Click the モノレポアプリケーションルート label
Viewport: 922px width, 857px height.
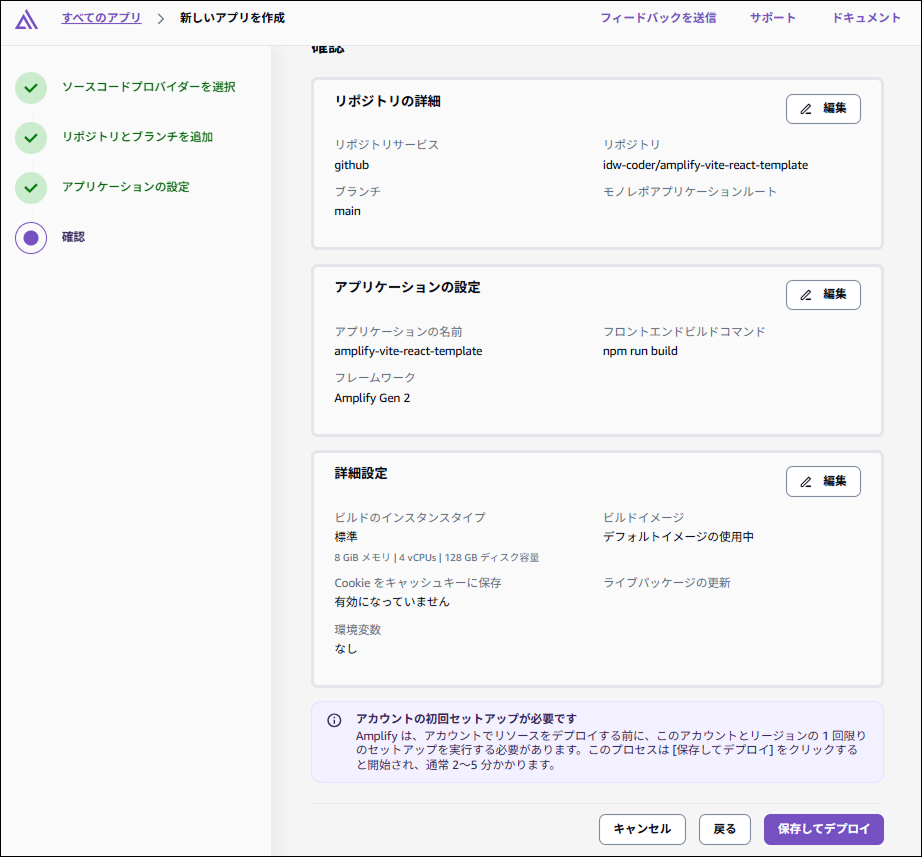[690, 192]
